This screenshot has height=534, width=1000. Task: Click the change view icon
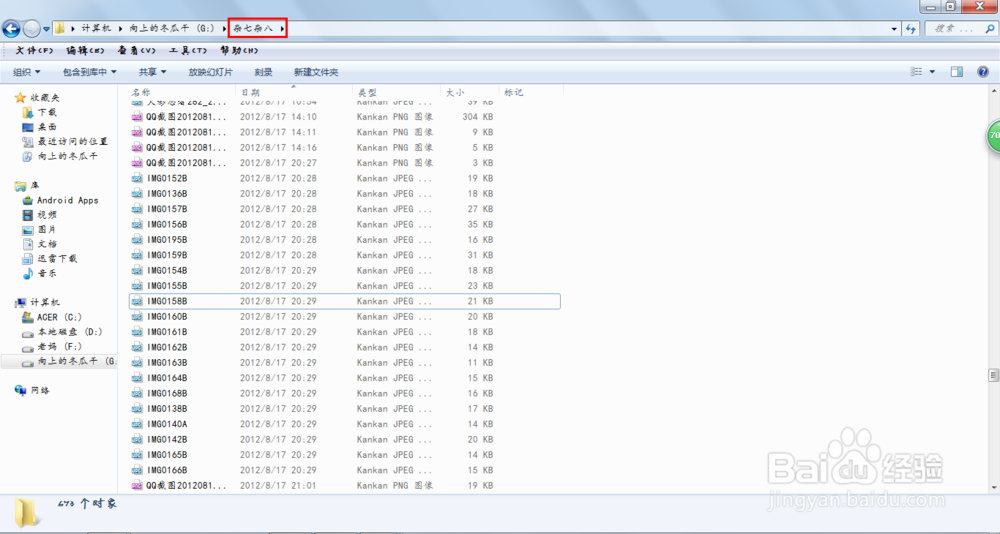[x=916, y=72]
